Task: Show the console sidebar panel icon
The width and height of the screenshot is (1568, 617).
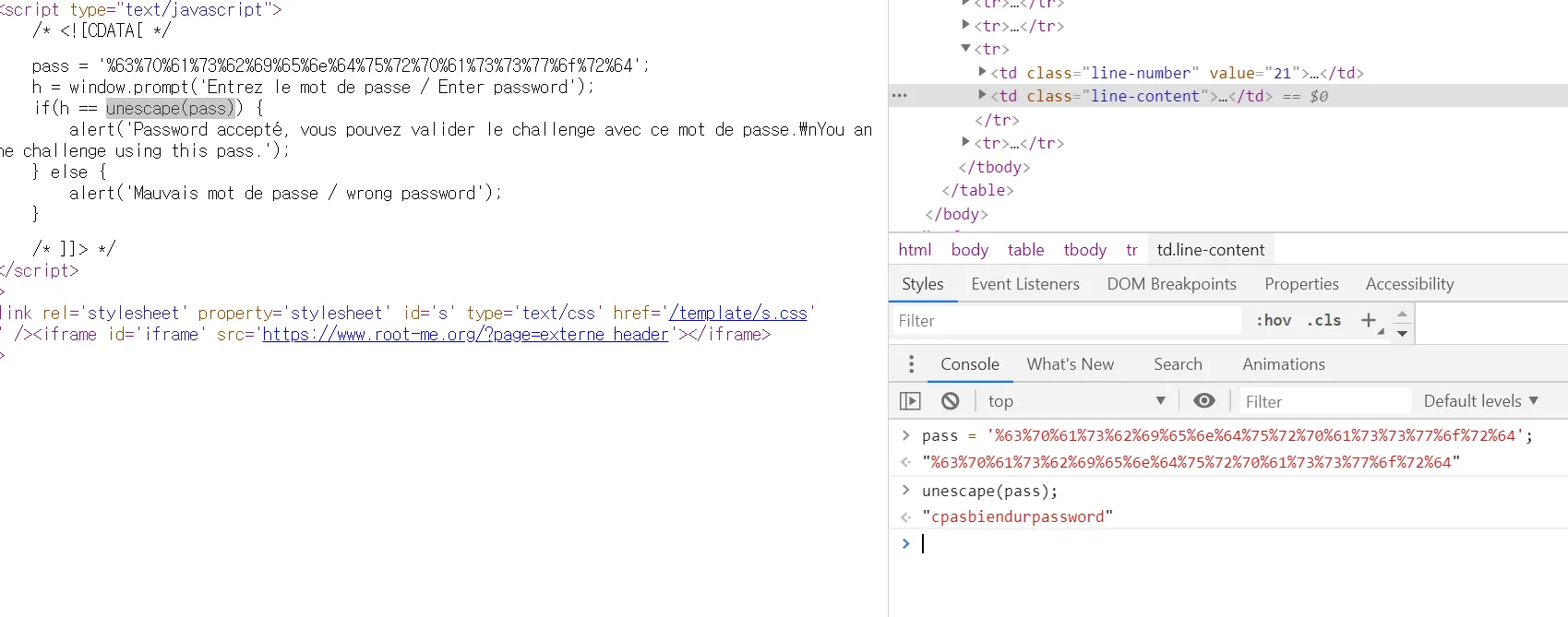Action: pyautogui.click(x=910, y=401)
